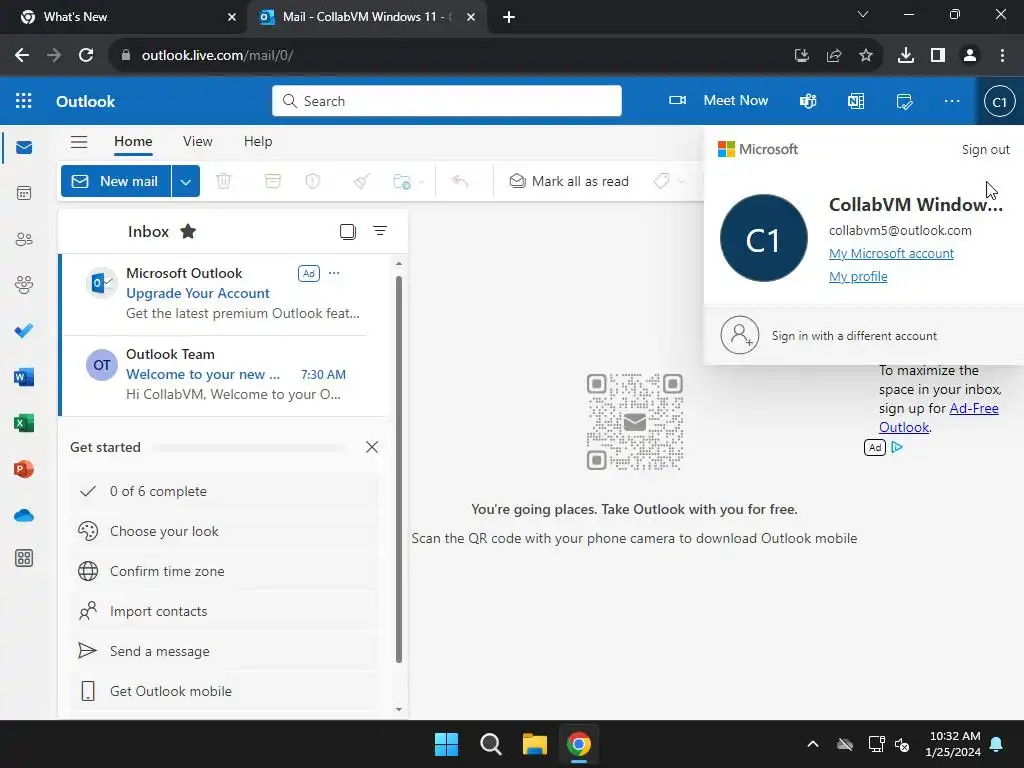
Task: Launch Word from the left sidebar
Action: [24, 377]
